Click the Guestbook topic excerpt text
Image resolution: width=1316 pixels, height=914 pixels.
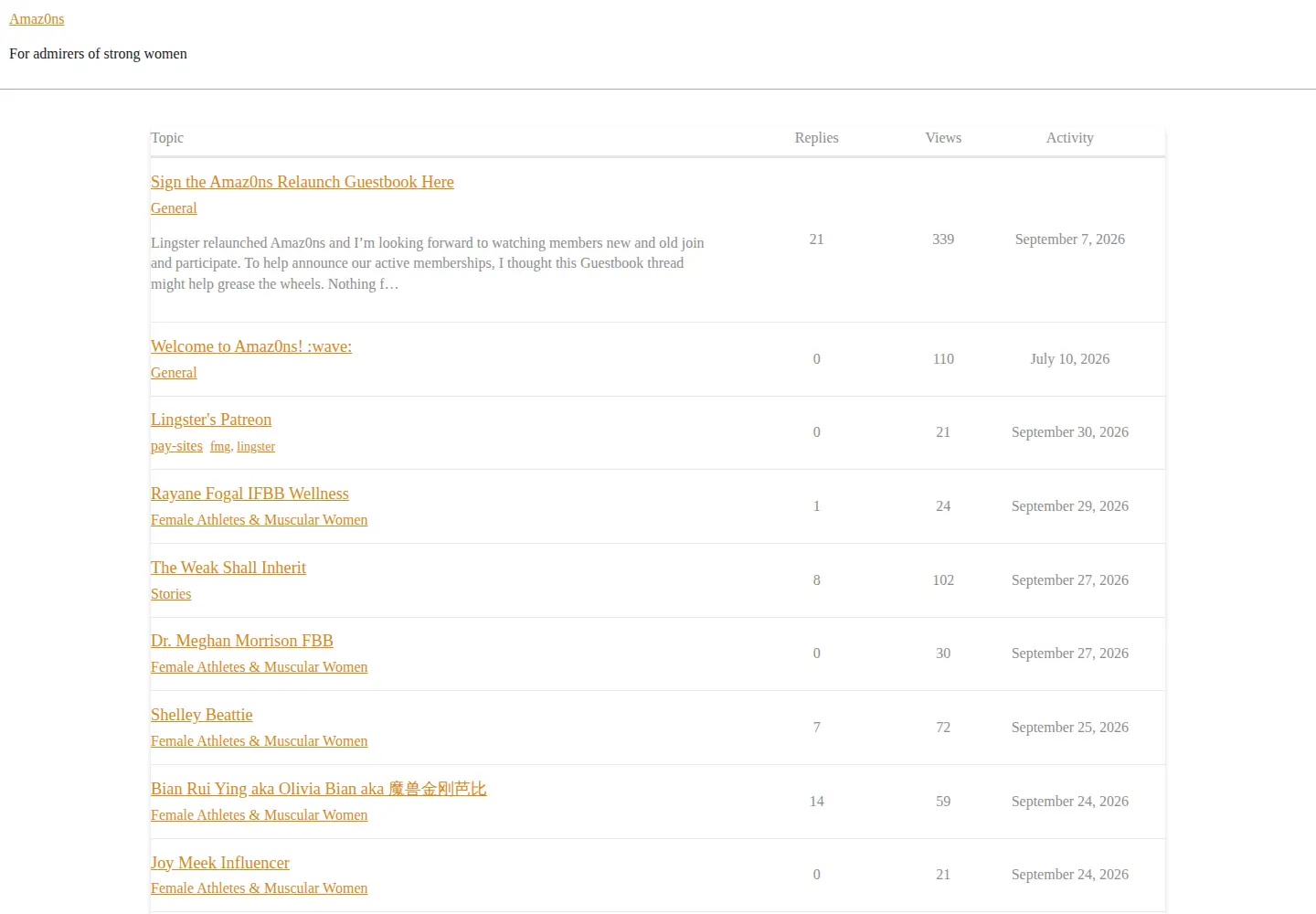click(x=428, y=263)
